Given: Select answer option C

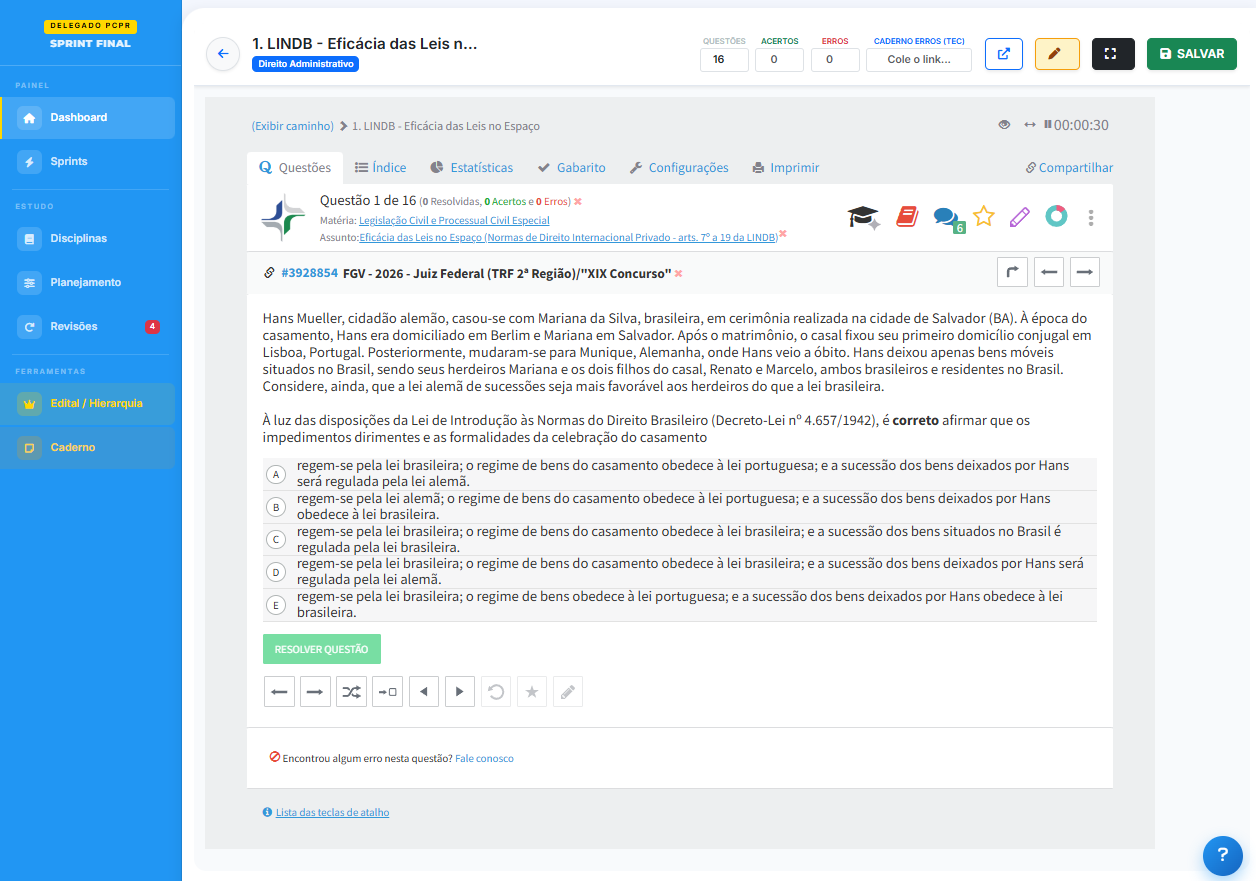Looking at the screenshot, I should pyautogui.click(x=276, y=540).
